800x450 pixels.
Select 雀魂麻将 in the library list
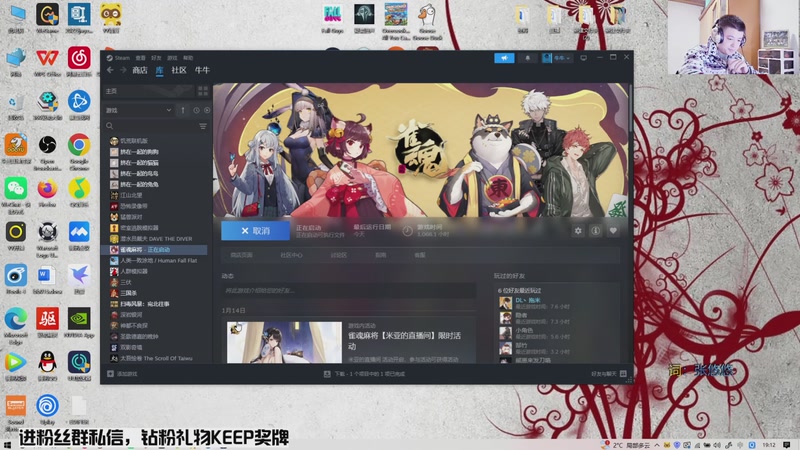156,250
